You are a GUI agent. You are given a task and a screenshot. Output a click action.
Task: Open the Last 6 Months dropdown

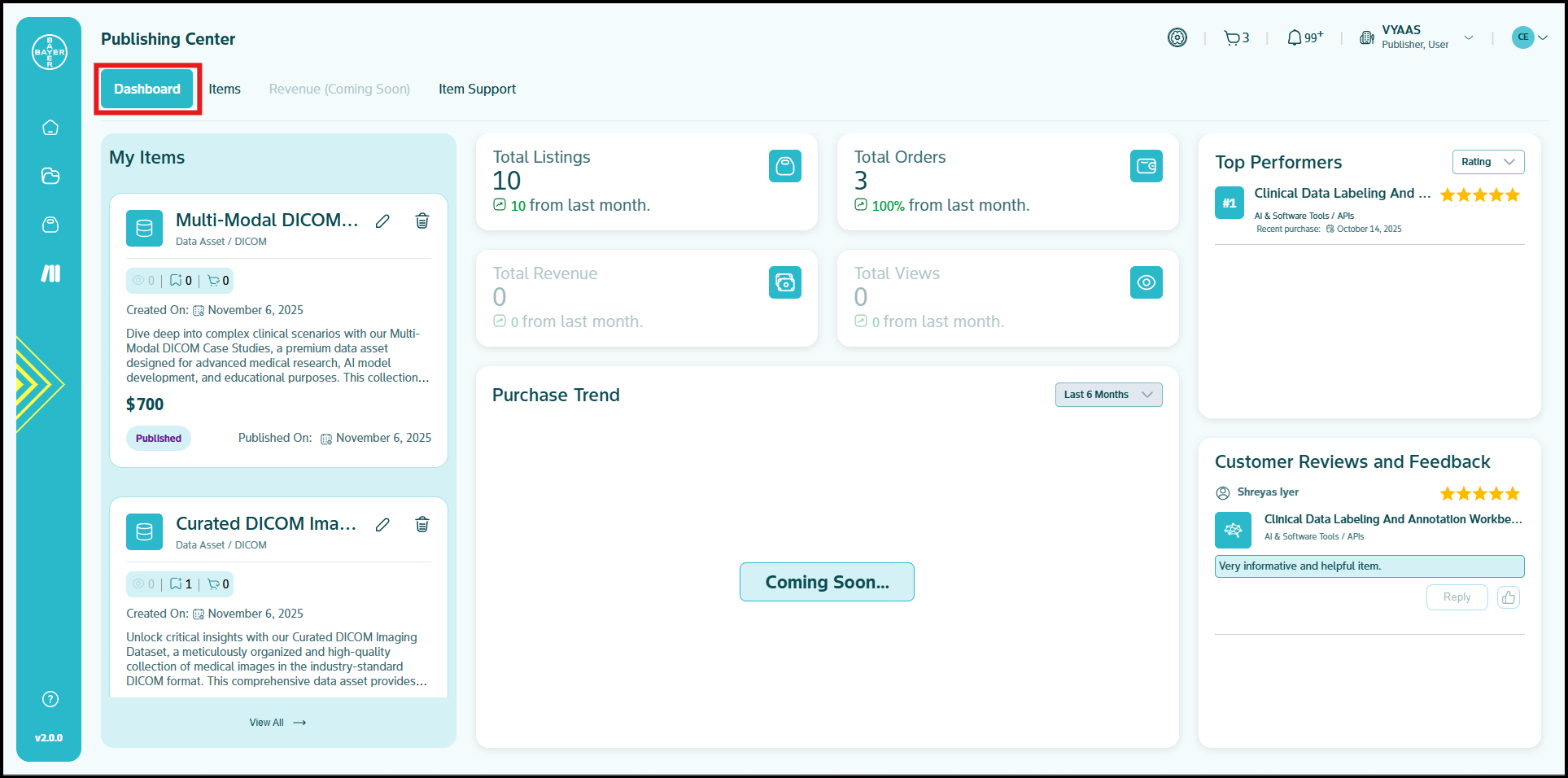coord(1108,395)
